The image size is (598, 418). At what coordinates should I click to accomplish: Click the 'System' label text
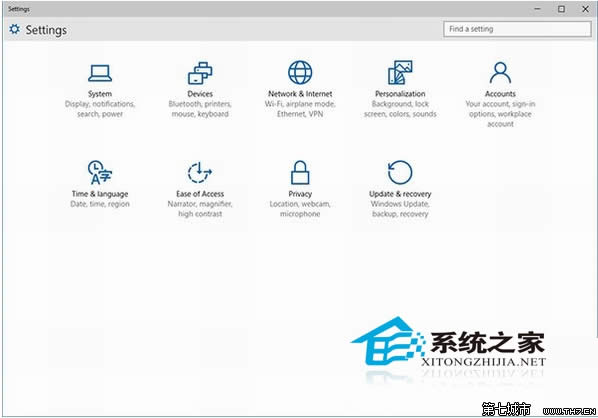pos(100,94)
